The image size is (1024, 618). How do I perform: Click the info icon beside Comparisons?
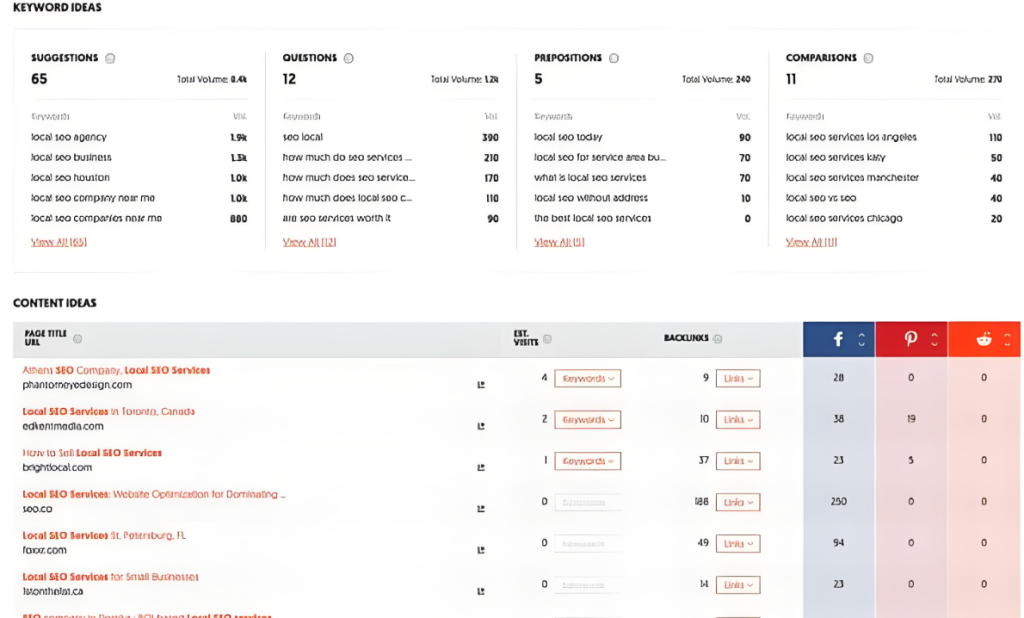point(868,58)
